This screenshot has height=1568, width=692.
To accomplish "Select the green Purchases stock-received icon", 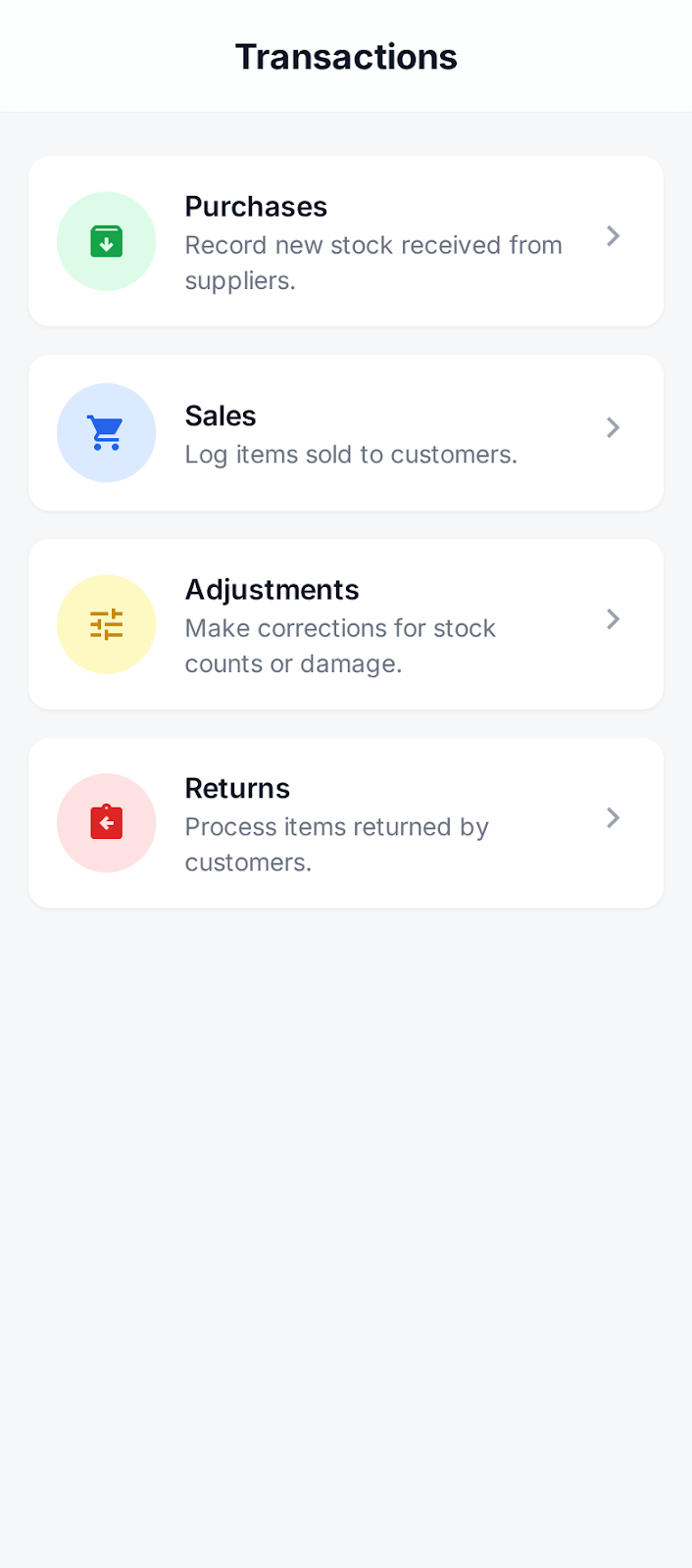I will tap(106, 240).
